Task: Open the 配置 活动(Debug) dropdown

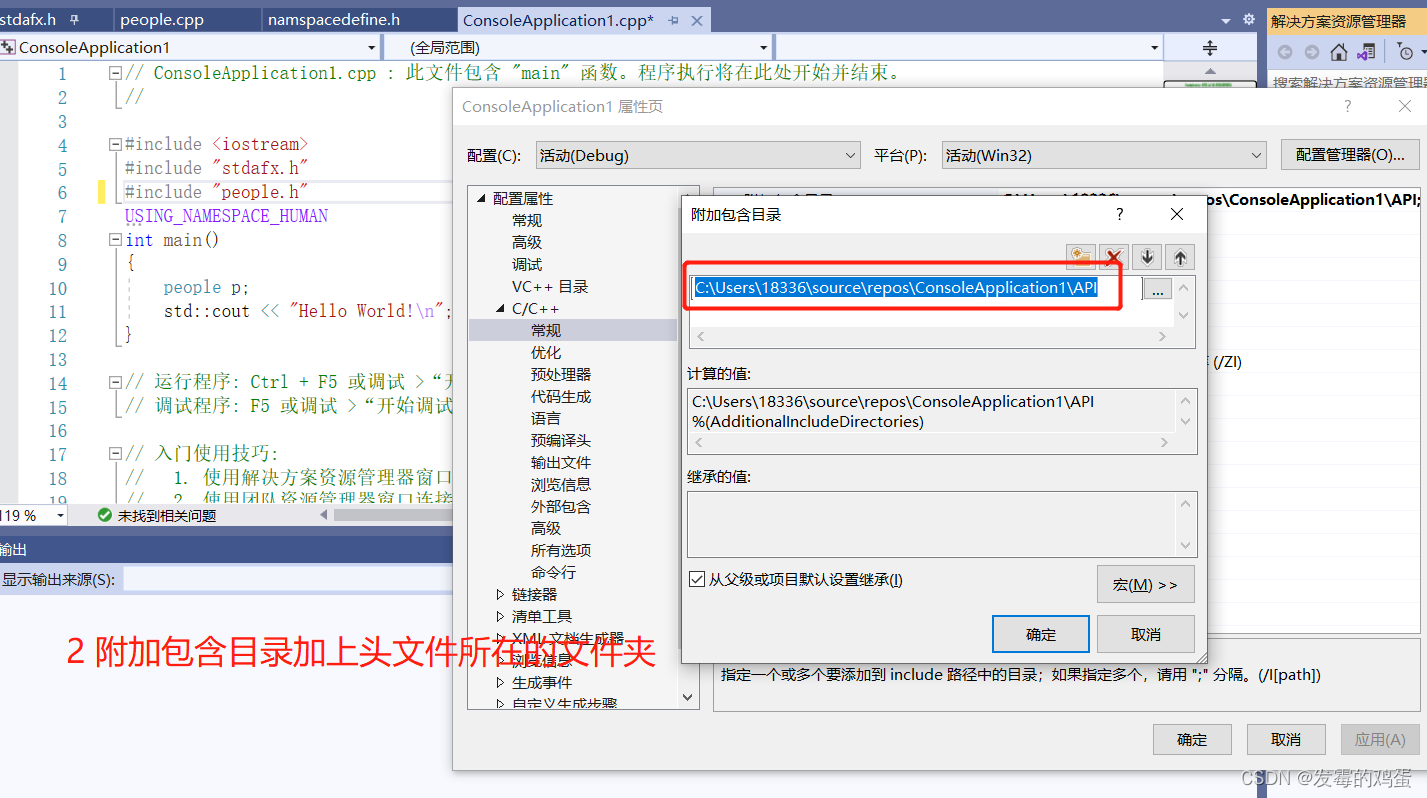Action: (x=698, y=155)
